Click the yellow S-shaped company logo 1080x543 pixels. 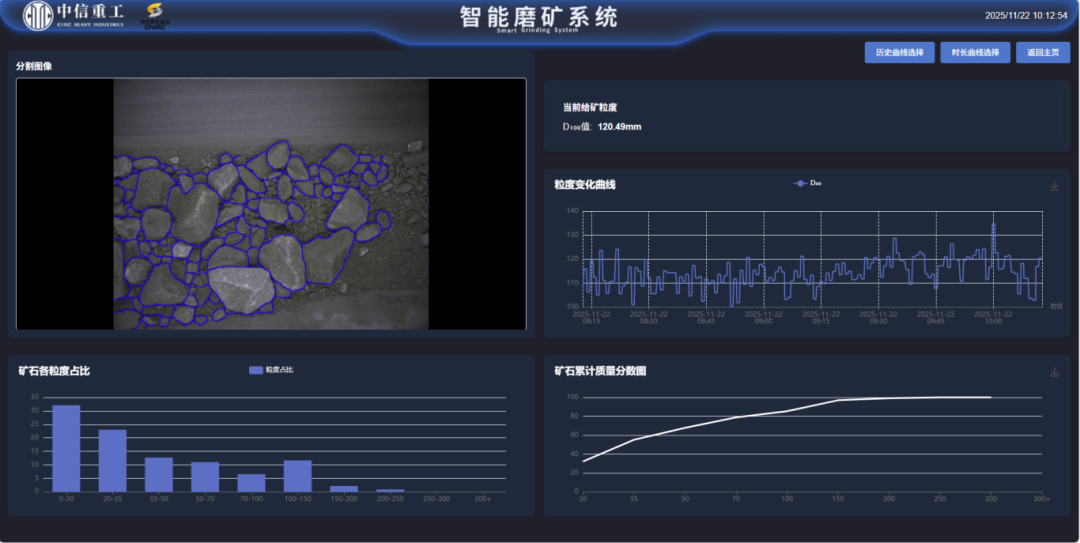(155, 17)
